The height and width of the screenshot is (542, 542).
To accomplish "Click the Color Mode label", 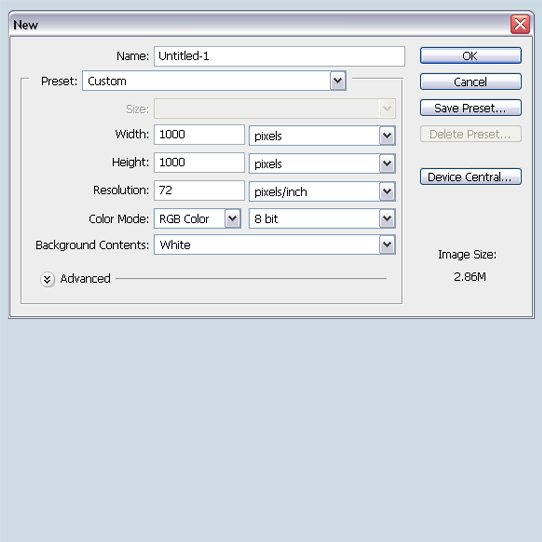I will pos(119,219).
